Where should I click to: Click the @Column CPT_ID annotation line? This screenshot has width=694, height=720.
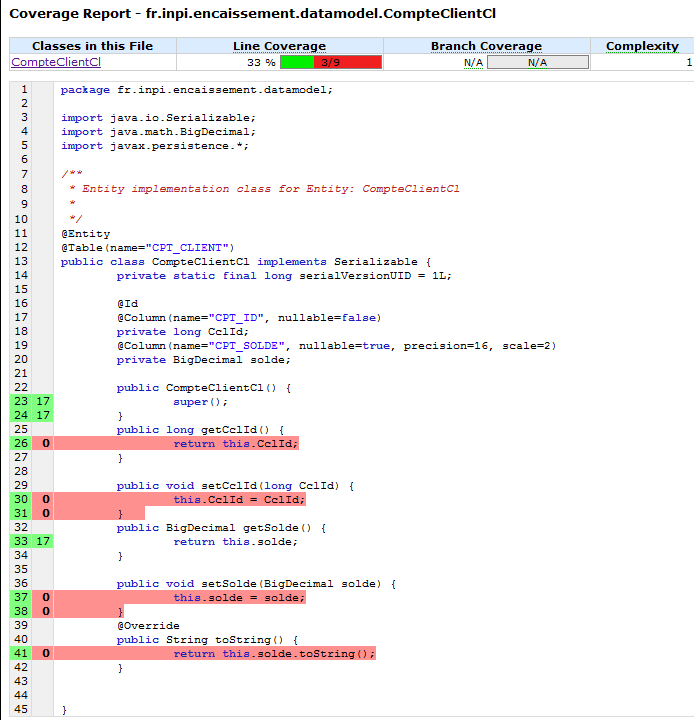[x=249, y=318]
